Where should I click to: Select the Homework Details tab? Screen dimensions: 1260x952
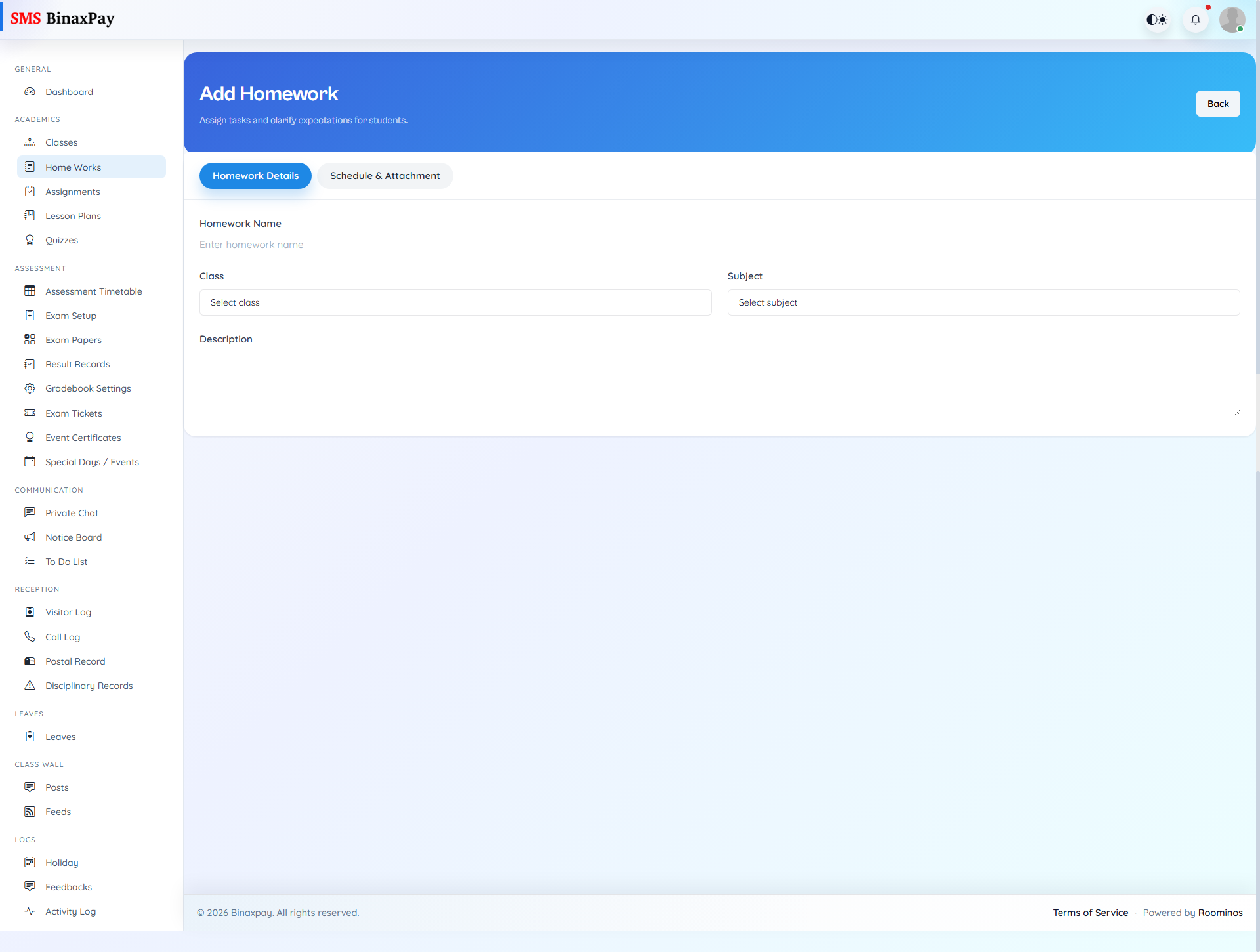[x=255, y=175]
